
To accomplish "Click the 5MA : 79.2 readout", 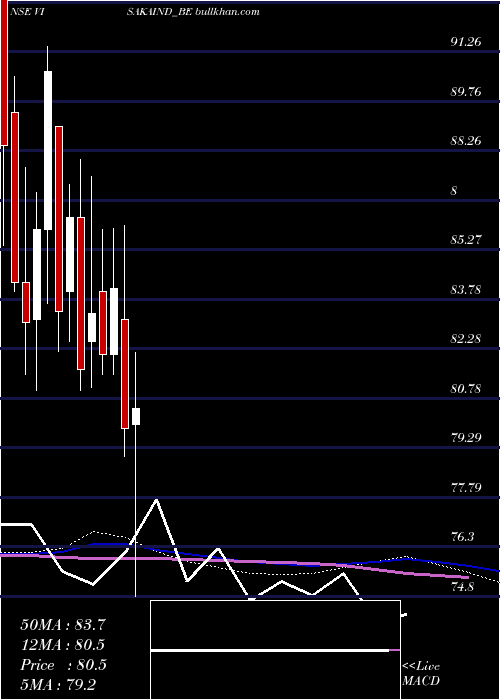I will click(x=58, y=684).
